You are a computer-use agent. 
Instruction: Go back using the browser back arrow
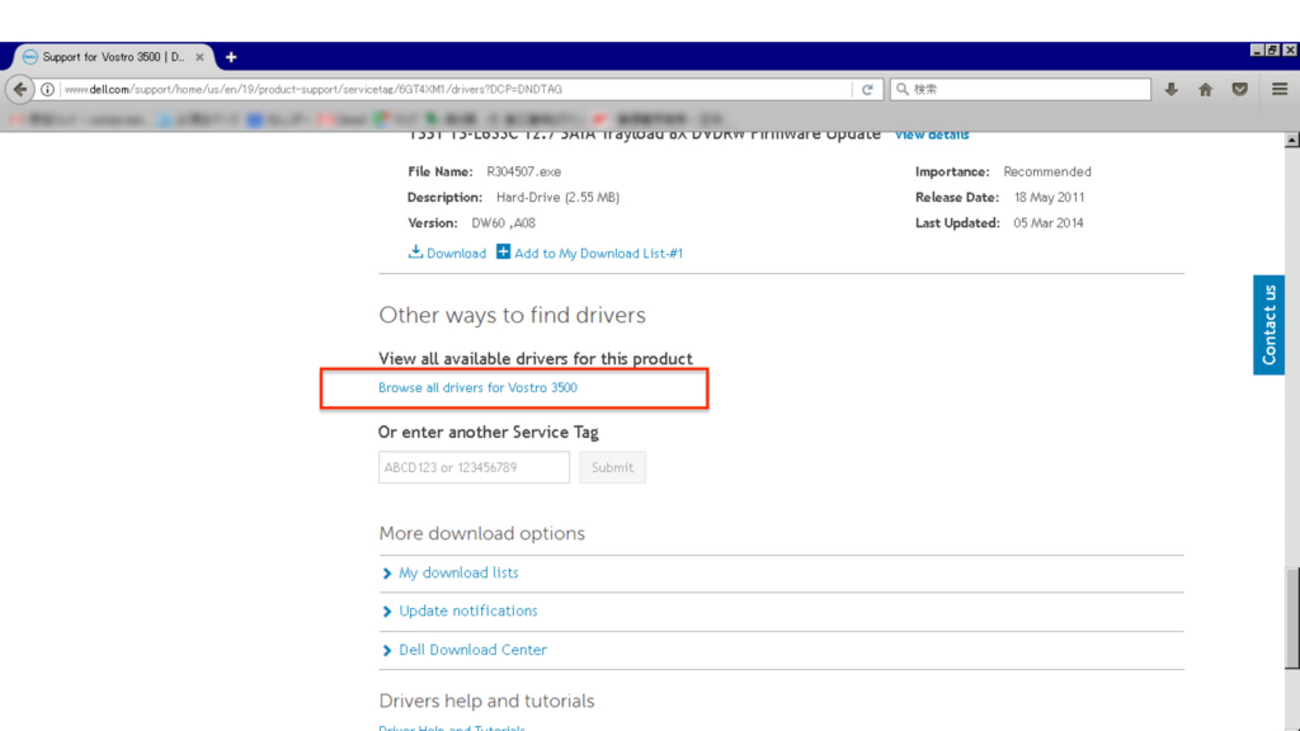point(20,89)
